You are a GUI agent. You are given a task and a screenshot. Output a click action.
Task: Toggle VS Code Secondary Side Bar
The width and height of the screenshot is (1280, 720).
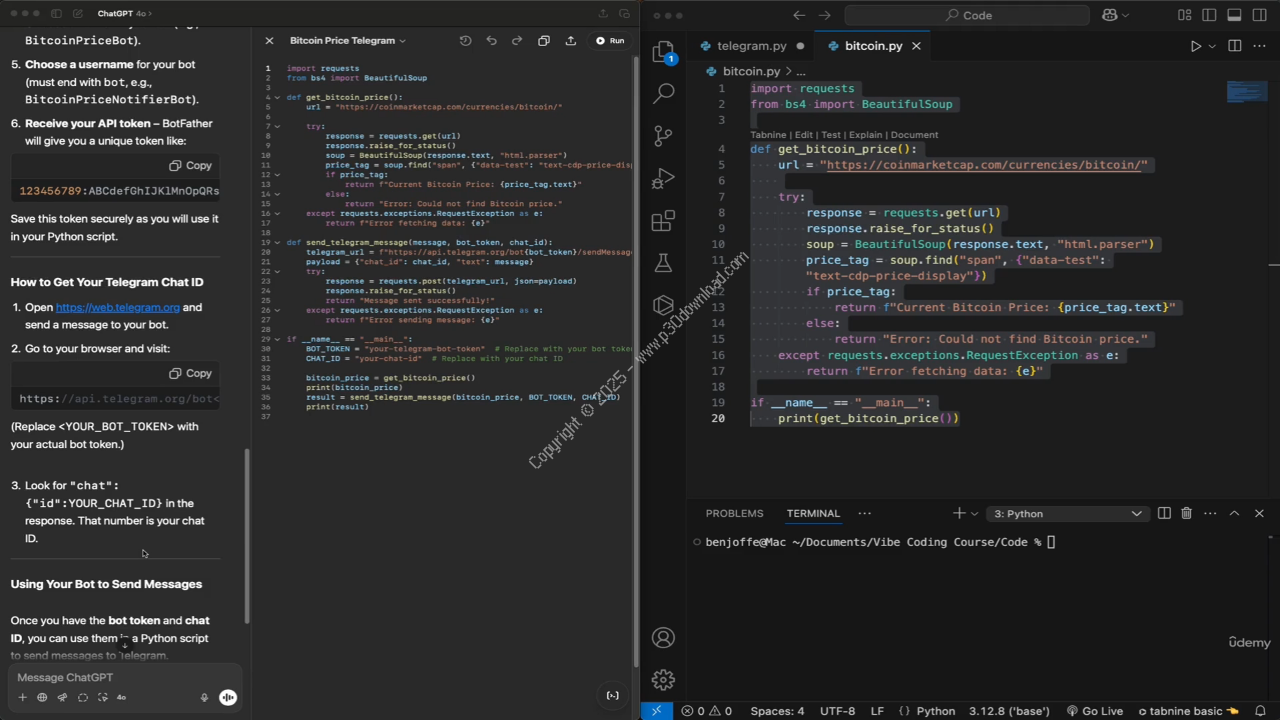coord(1259,15)
